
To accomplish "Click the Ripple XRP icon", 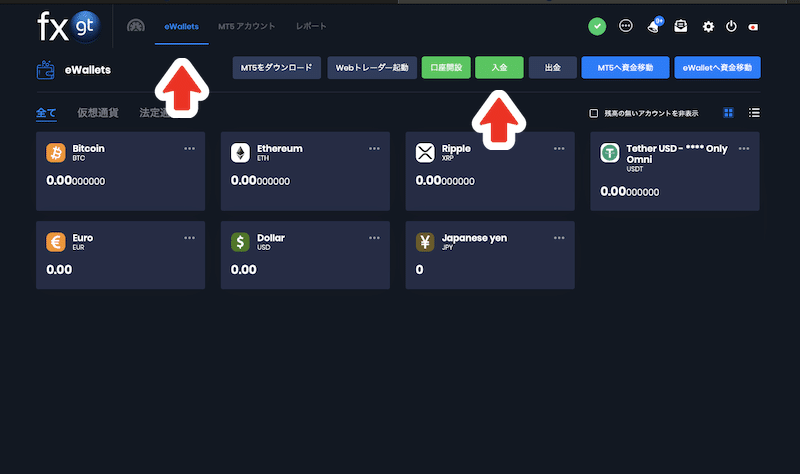I will tap(425, 153).
